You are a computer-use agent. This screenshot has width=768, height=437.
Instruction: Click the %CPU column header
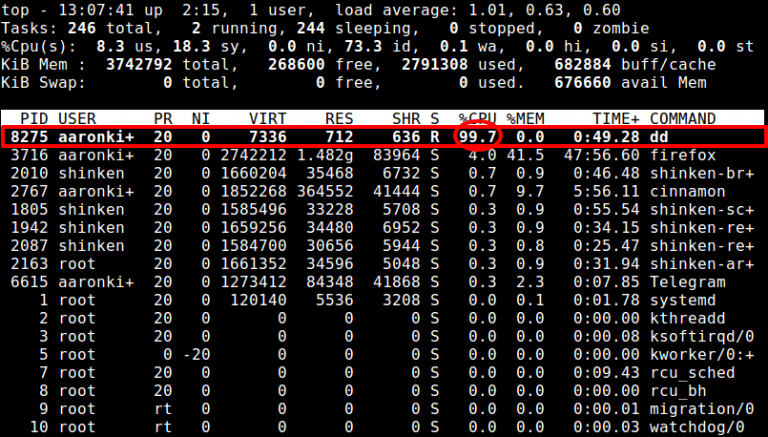tap(478, 119)
